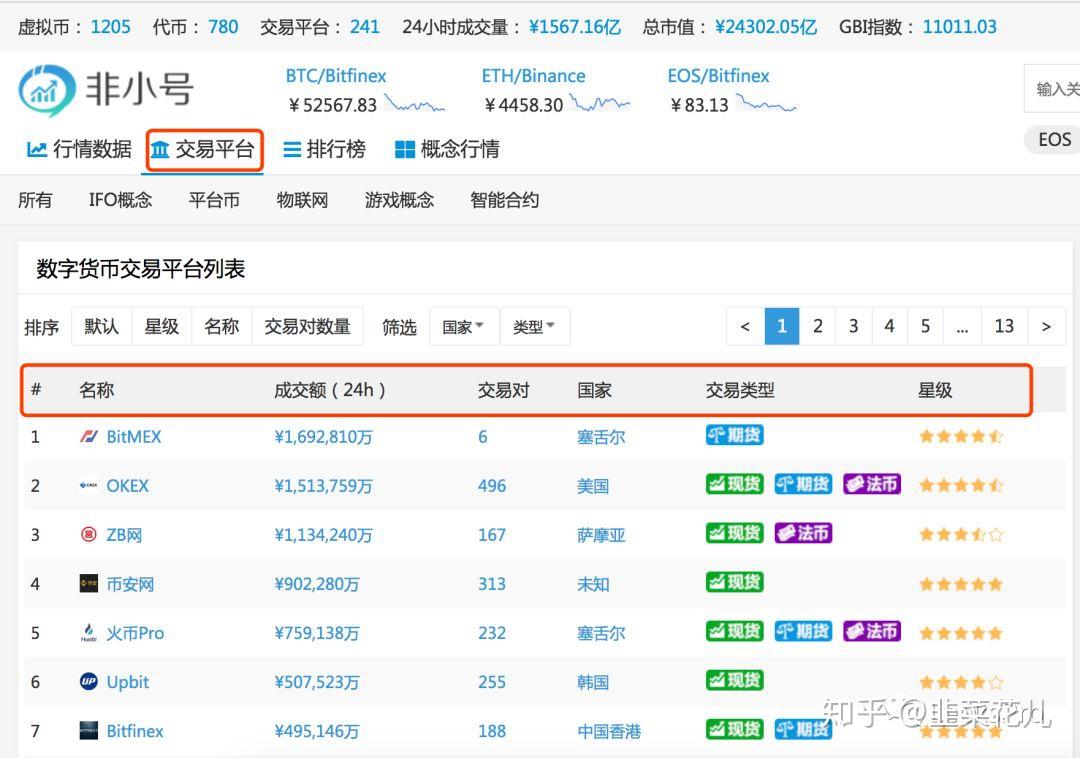
Task: Sort by 交易对数量 pair count
Action: click(308, 326)
